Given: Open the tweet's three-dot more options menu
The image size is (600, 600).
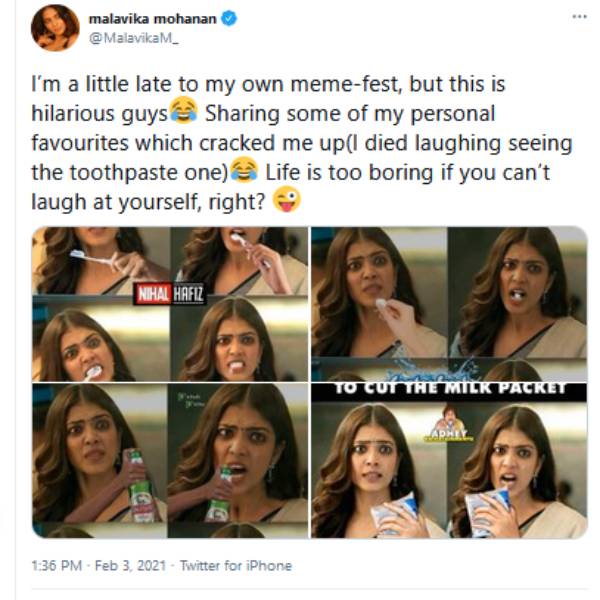Looking at the screenshot, I should (579, 17).
